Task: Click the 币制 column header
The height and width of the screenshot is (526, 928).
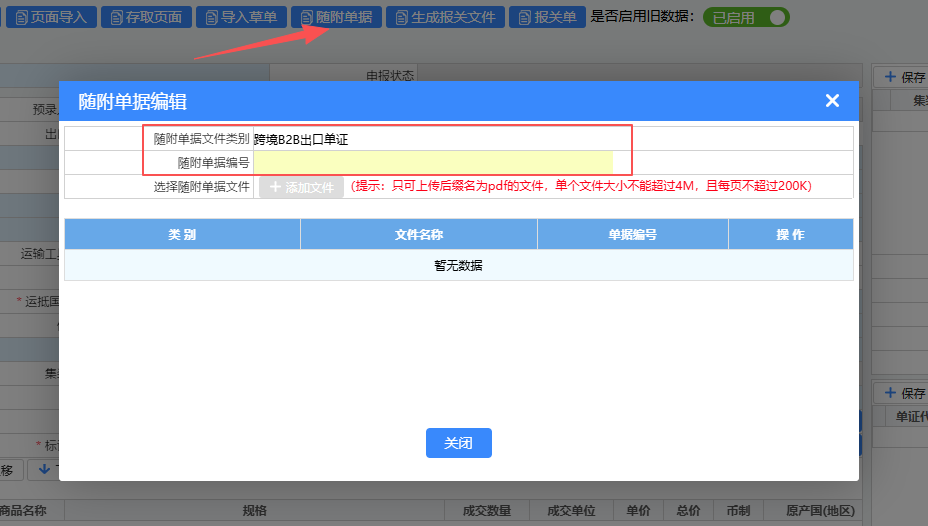Action: [x=738, y=511]
